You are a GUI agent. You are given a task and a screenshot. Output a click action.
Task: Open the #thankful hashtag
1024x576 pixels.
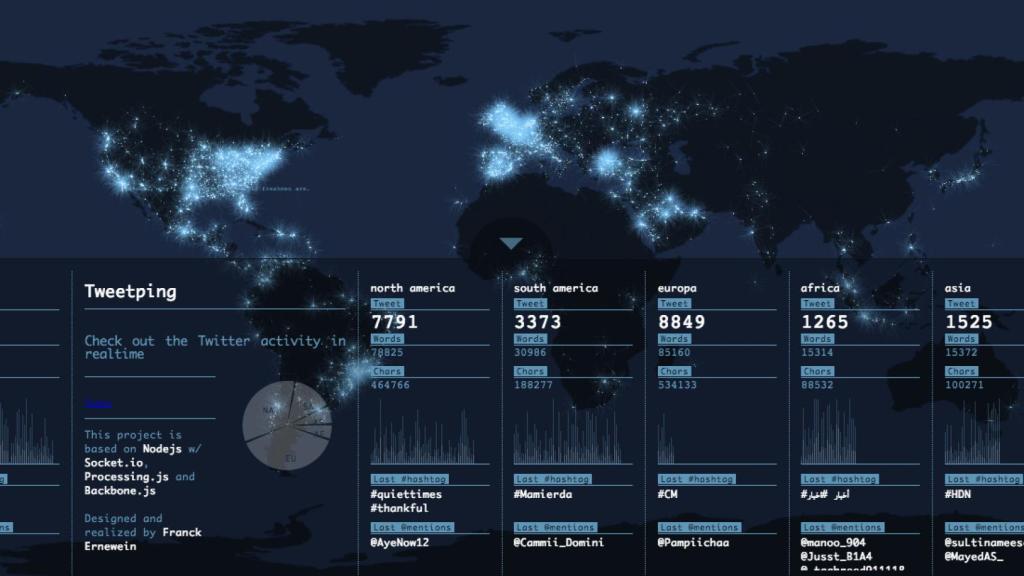399,508
